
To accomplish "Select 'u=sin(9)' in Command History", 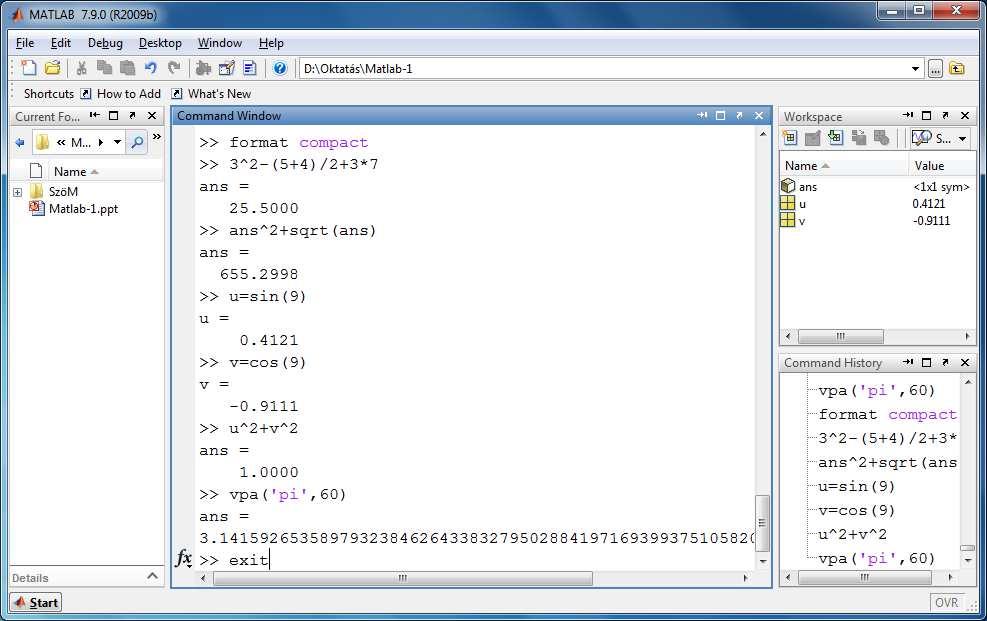I will click(x=856, y=486).
